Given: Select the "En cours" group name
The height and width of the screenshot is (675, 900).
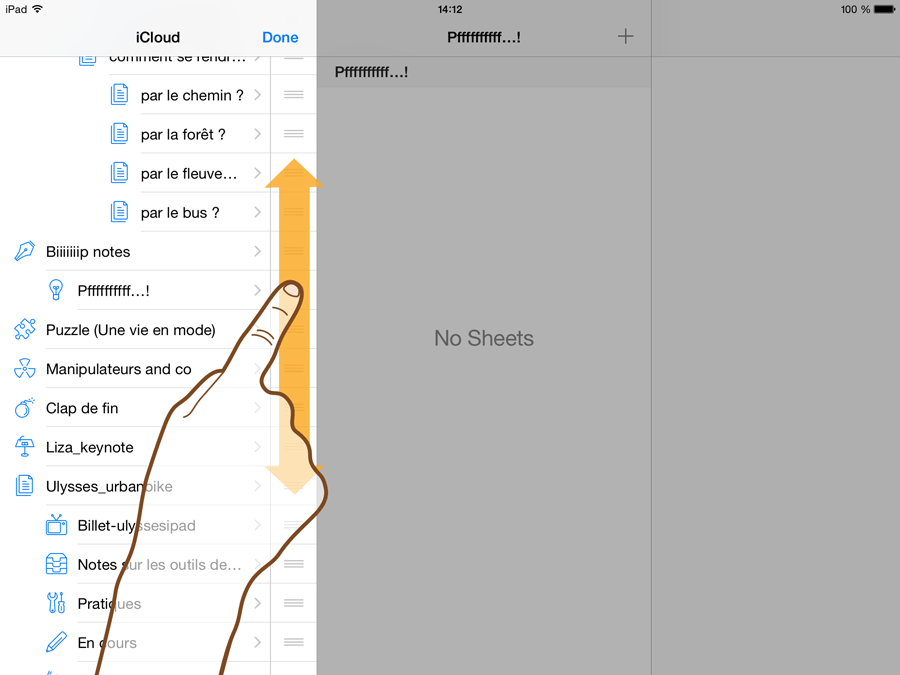Looking at the screenshot, I should tap(107, 643).
